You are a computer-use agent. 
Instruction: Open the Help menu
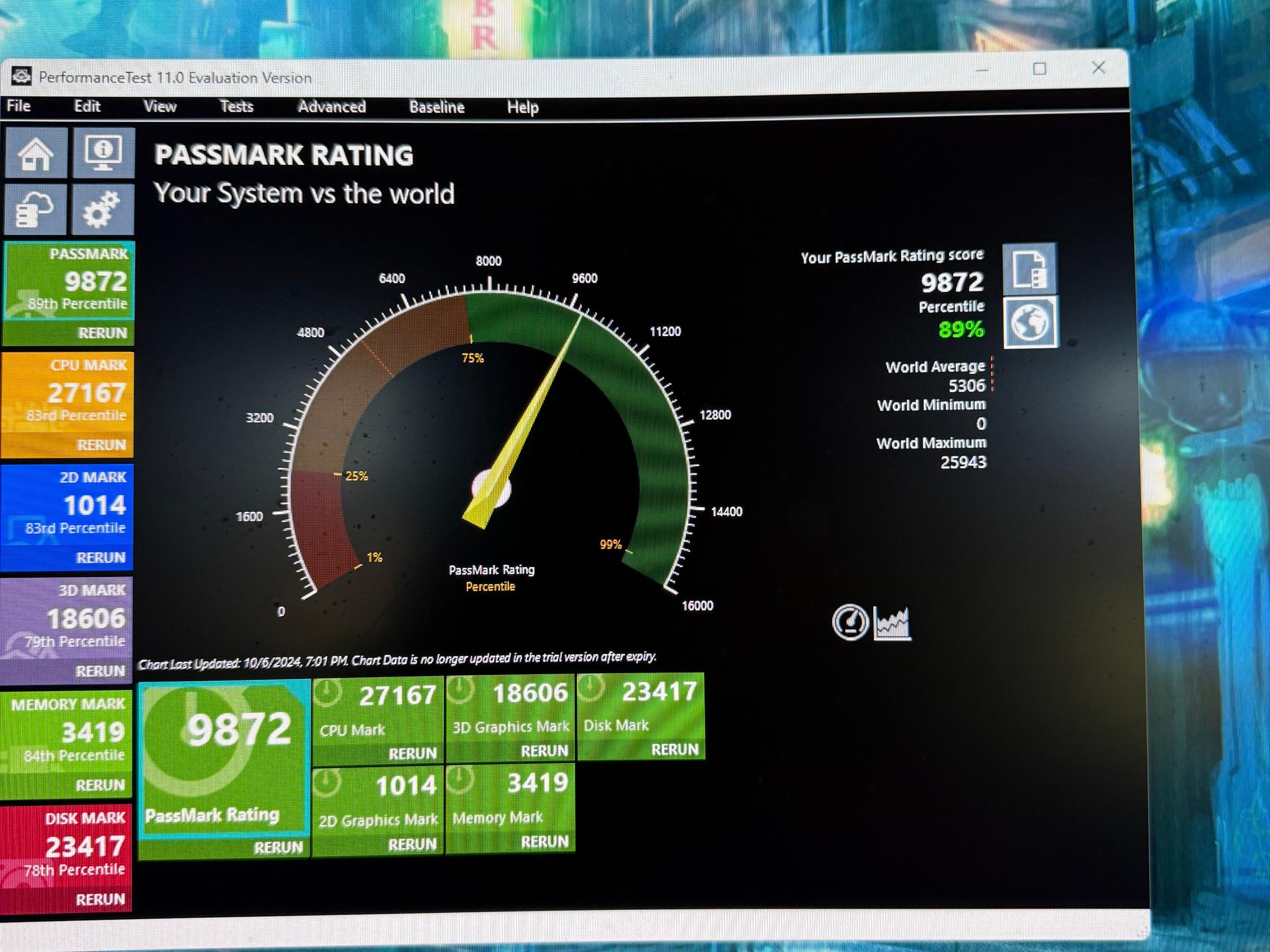click(x=523, y=108)
